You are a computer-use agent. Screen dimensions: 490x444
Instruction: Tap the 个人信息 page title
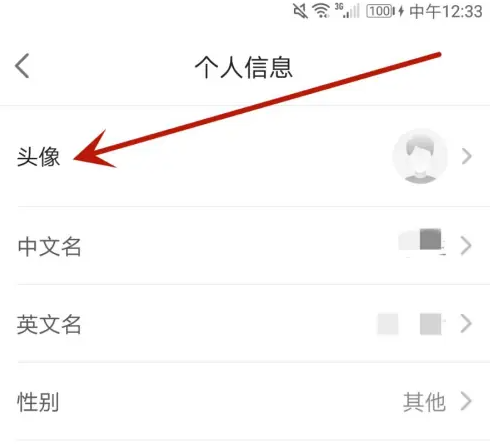pos(244,67)
